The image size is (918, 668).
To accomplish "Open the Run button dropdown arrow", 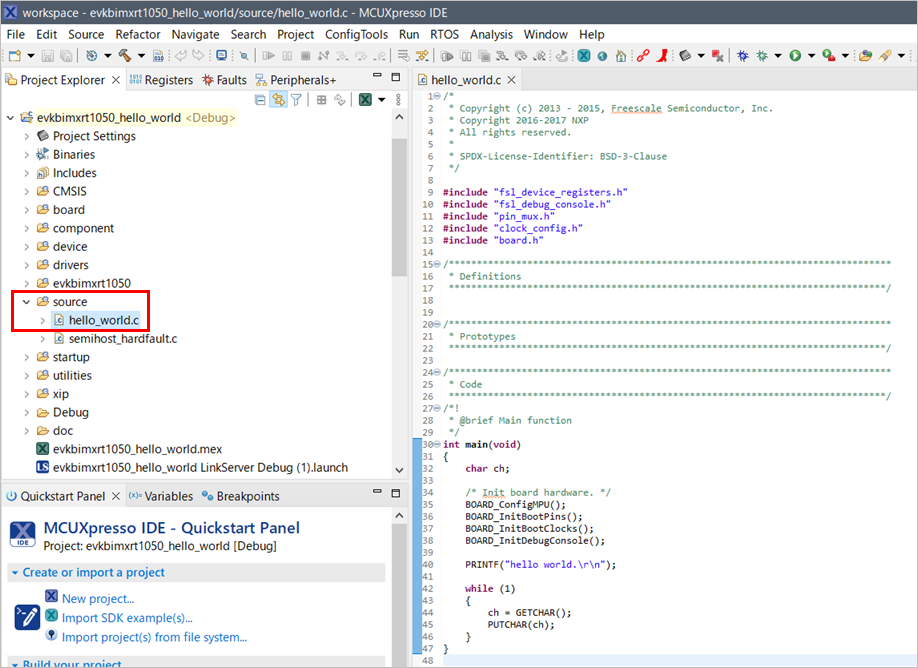I will tap(811, 56).
